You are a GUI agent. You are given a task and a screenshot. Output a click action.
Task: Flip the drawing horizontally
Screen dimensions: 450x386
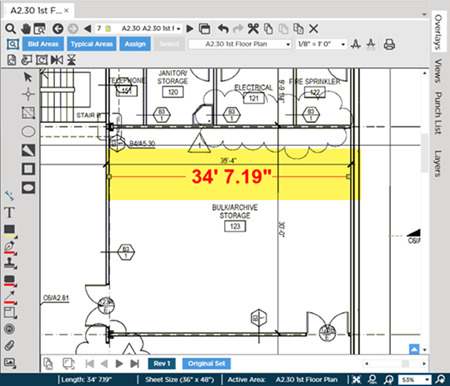[57, 60]
